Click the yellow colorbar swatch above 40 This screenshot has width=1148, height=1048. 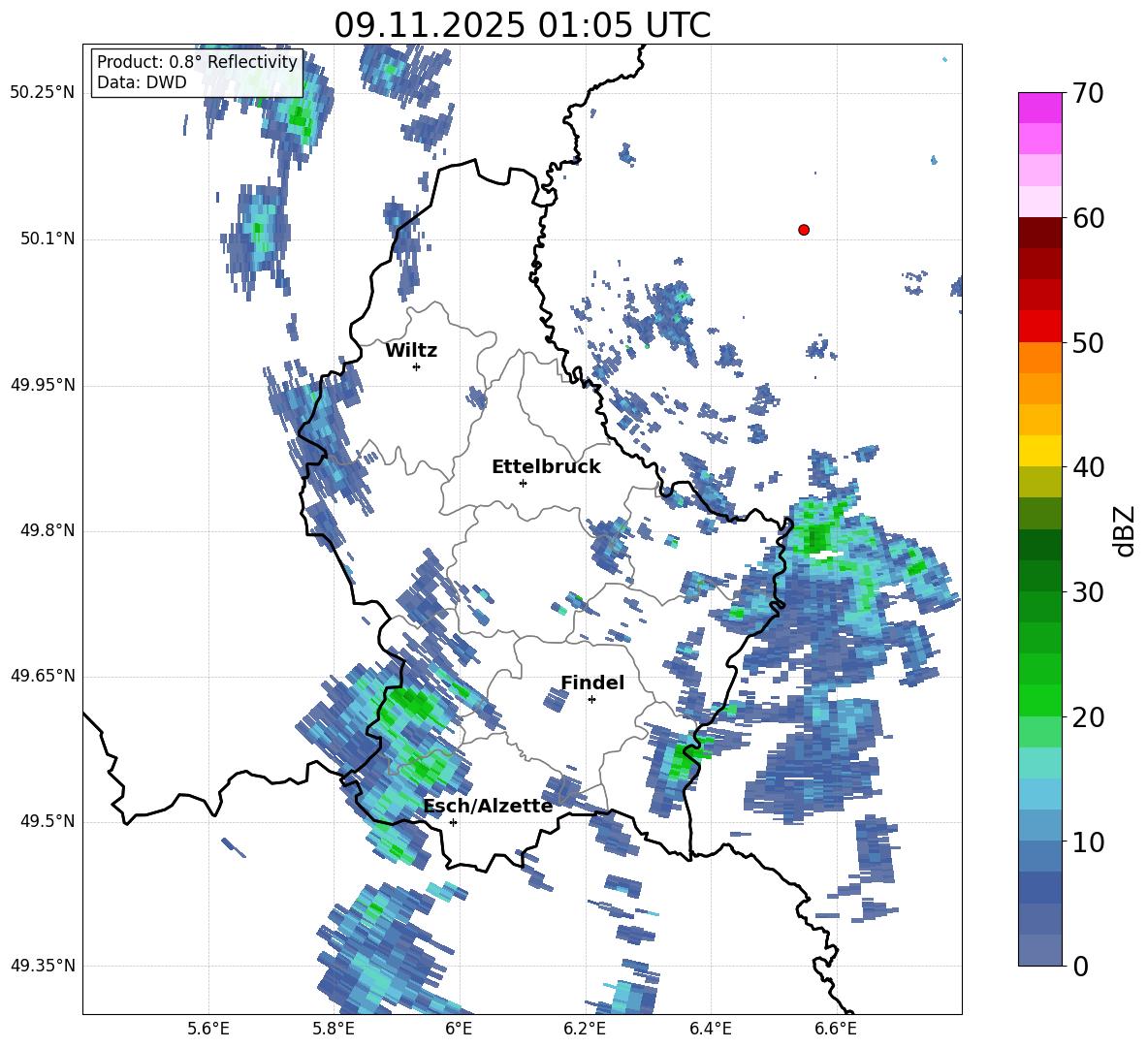click(1039, 451)
